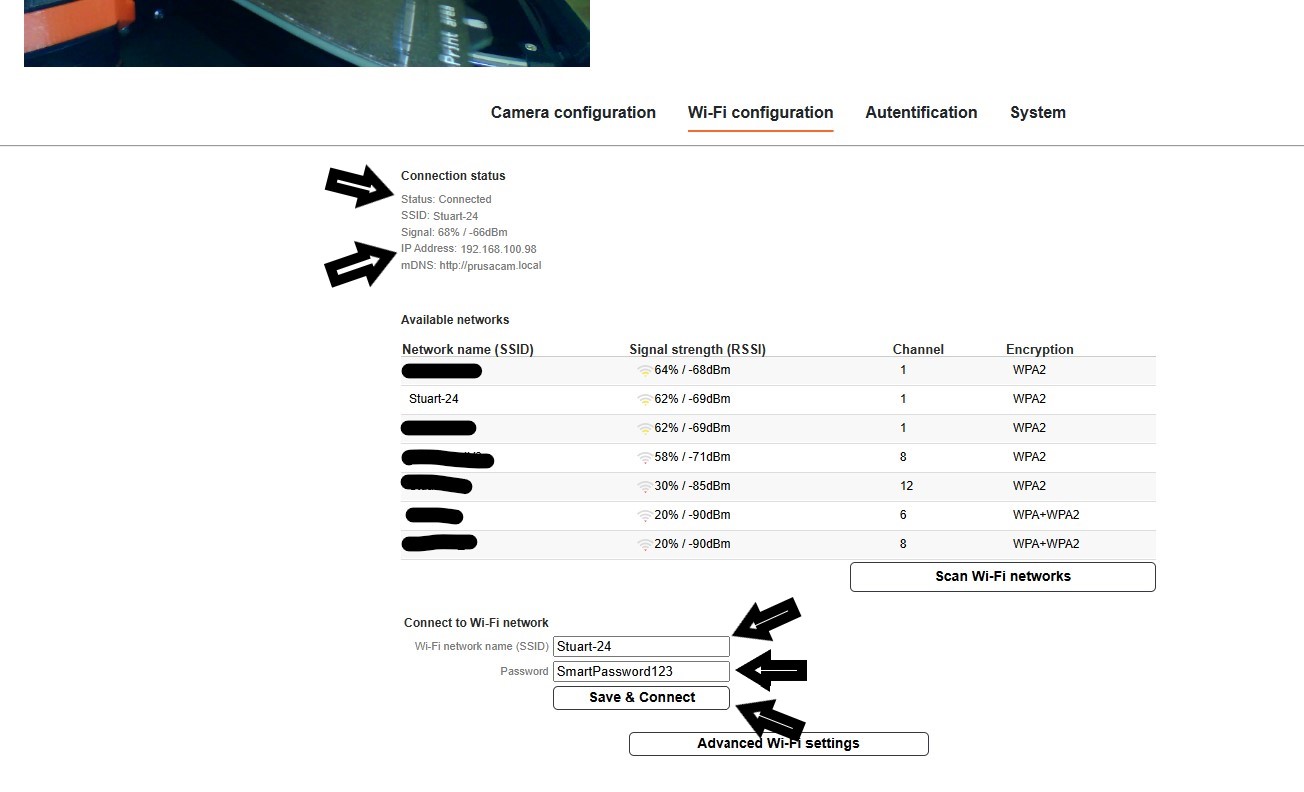This screenshot has width=1304, height=792.
Task: Click the IP address 192.168.100.98
Action: click(x=498, y=249)
